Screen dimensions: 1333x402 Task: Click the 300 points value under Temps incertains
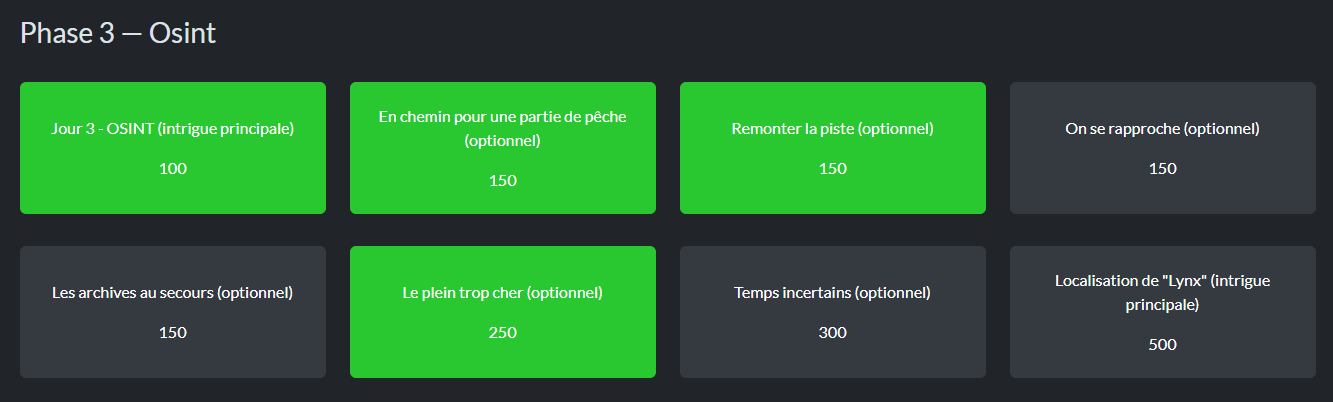click(x=833, y=332)
